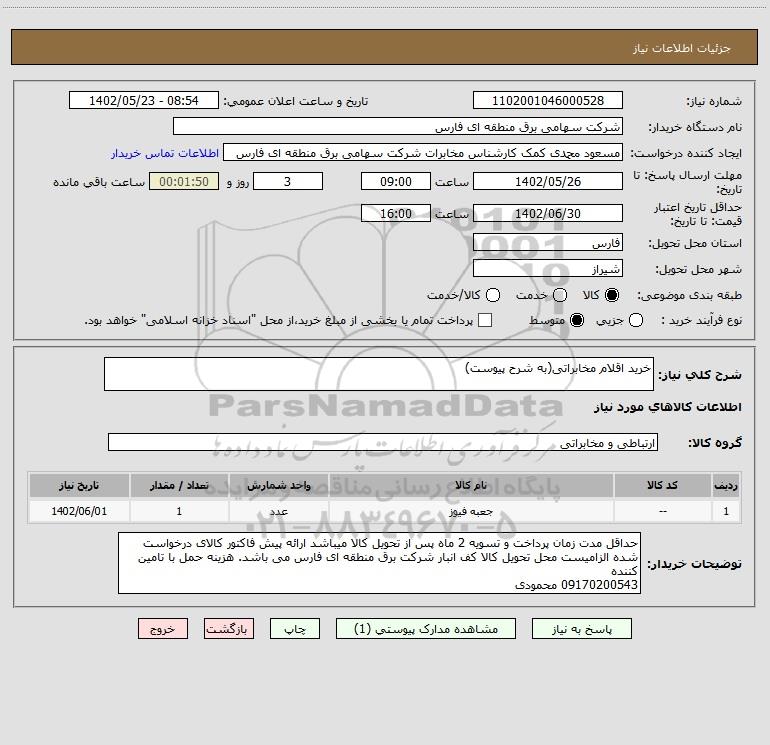770x745 pixels.
Task: Click the validity time field 16:00
Action: pos(396,213)
